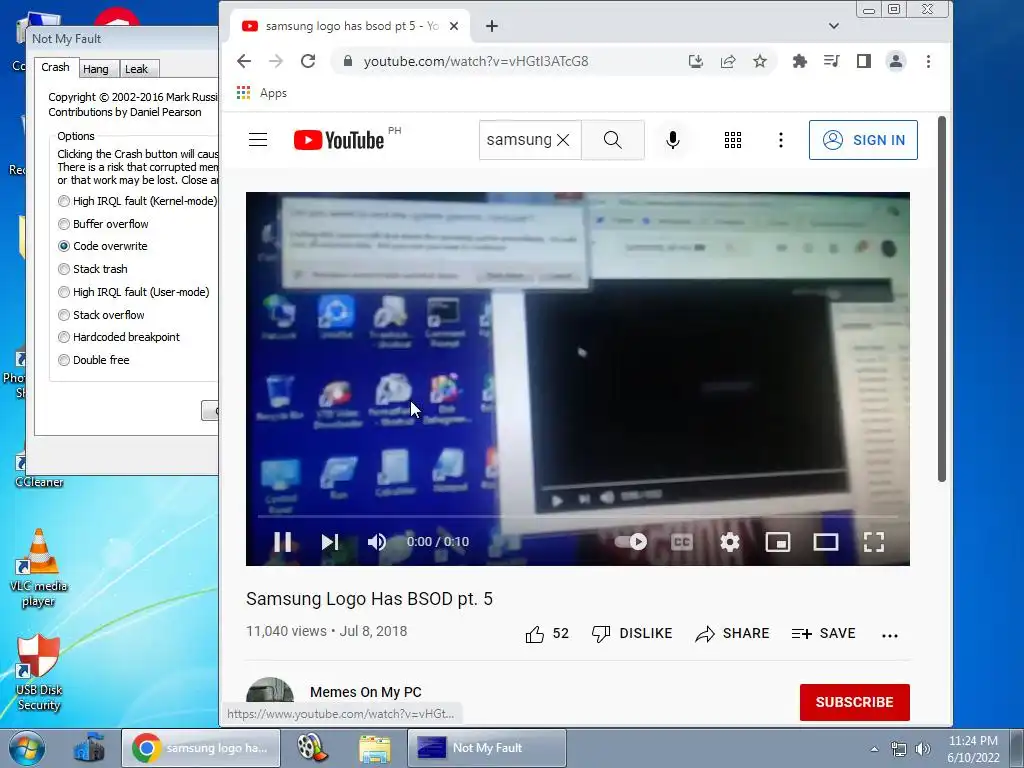Open the Chrome profile avatar
Screen dimensions: 1024x768
point(896,61)
